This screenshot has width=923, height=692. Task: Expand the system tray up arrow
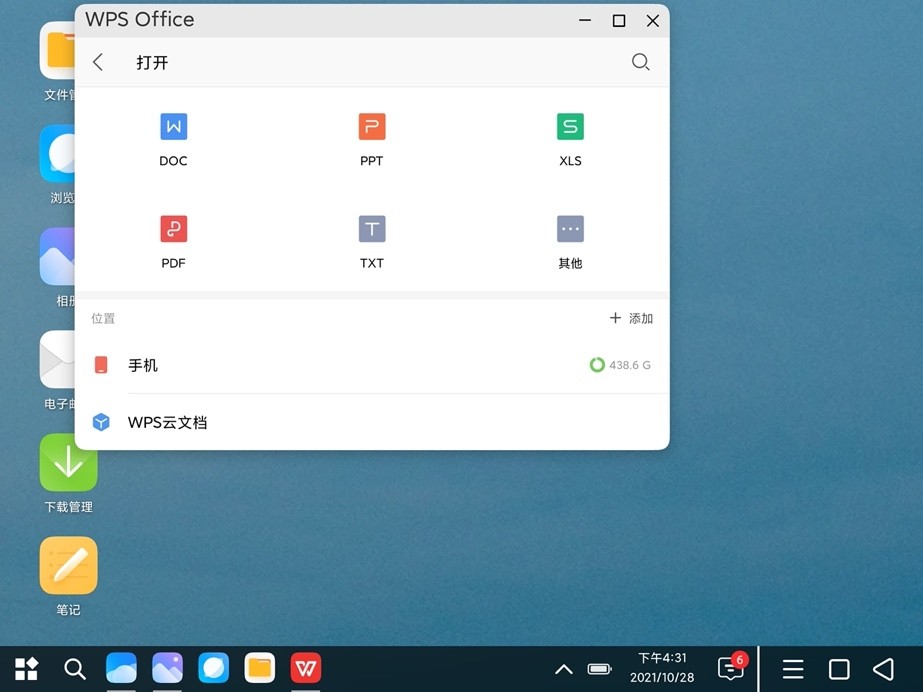(x=564, y=669)
